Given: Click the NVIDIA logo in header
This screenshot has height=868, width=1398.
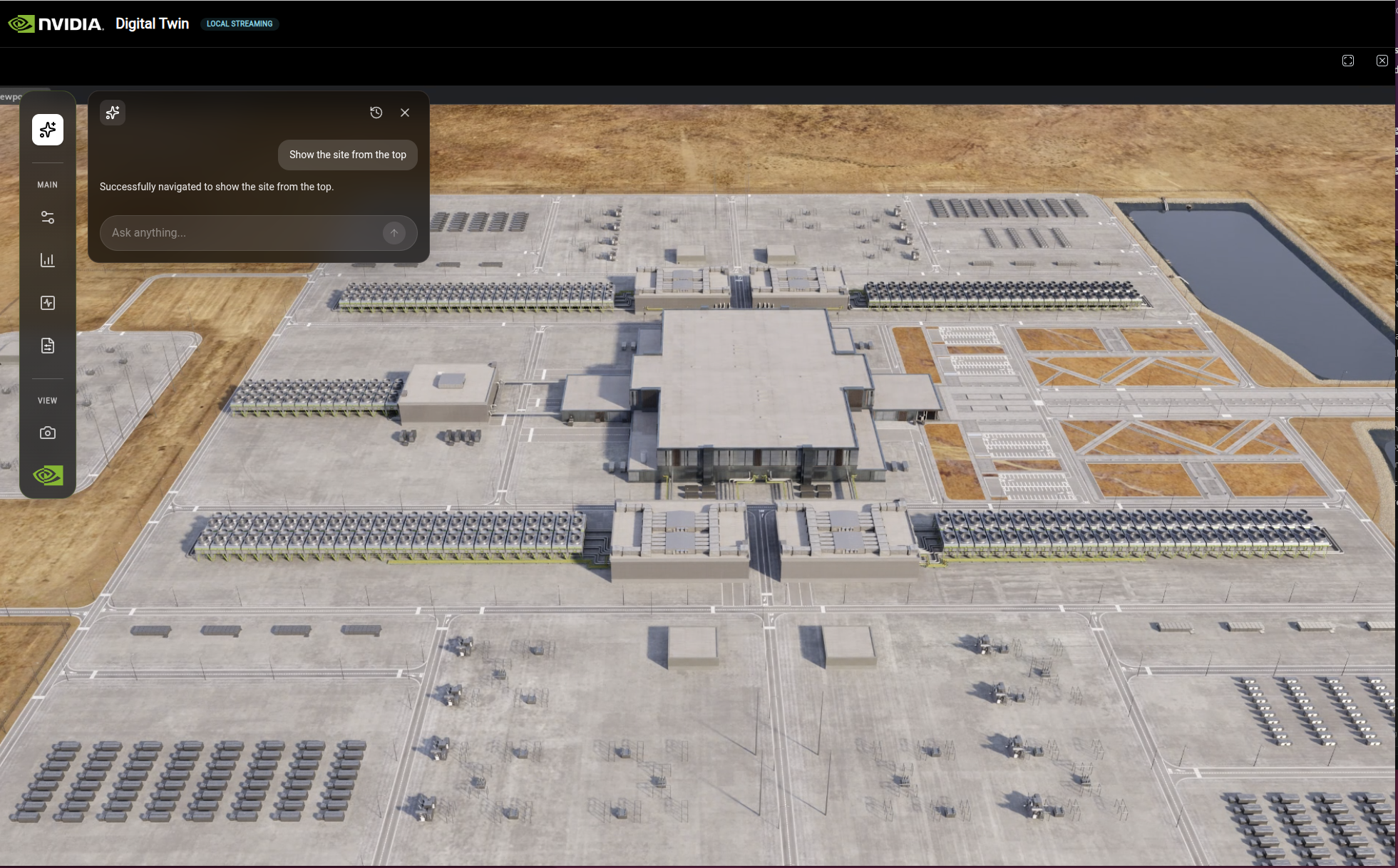Looking at the screenshot, I should pyautogui.click(x=56, y=24).
